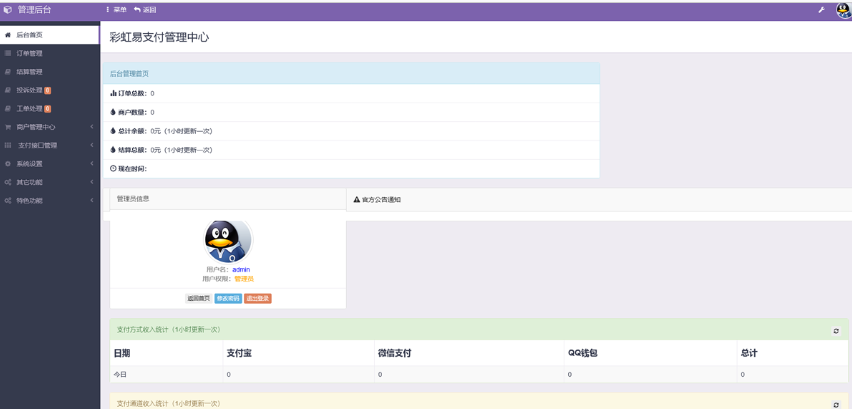This screenshot has width=852, height=409.
Task: Click the 后台管理首页 panel heading
Action: pyautogui.click(x=129, y=73)
